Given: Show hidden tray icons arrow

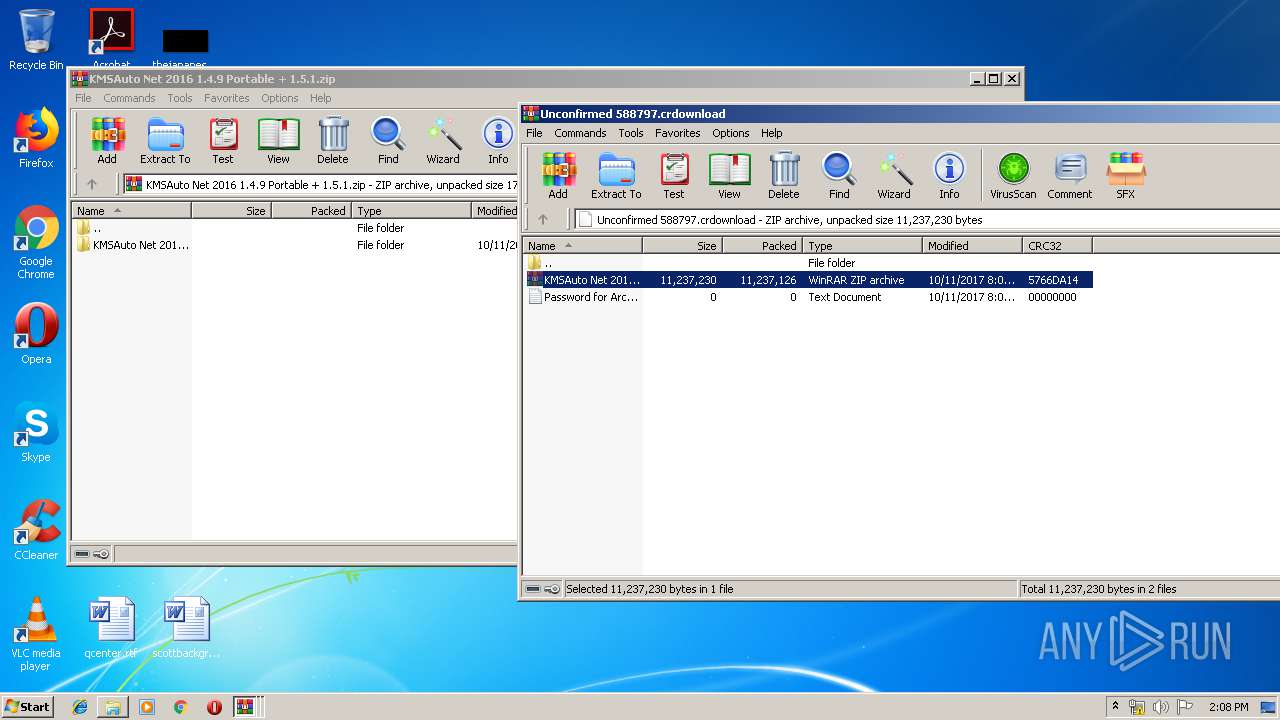Looking at the screenshot, I should (x=1115, y=707).
